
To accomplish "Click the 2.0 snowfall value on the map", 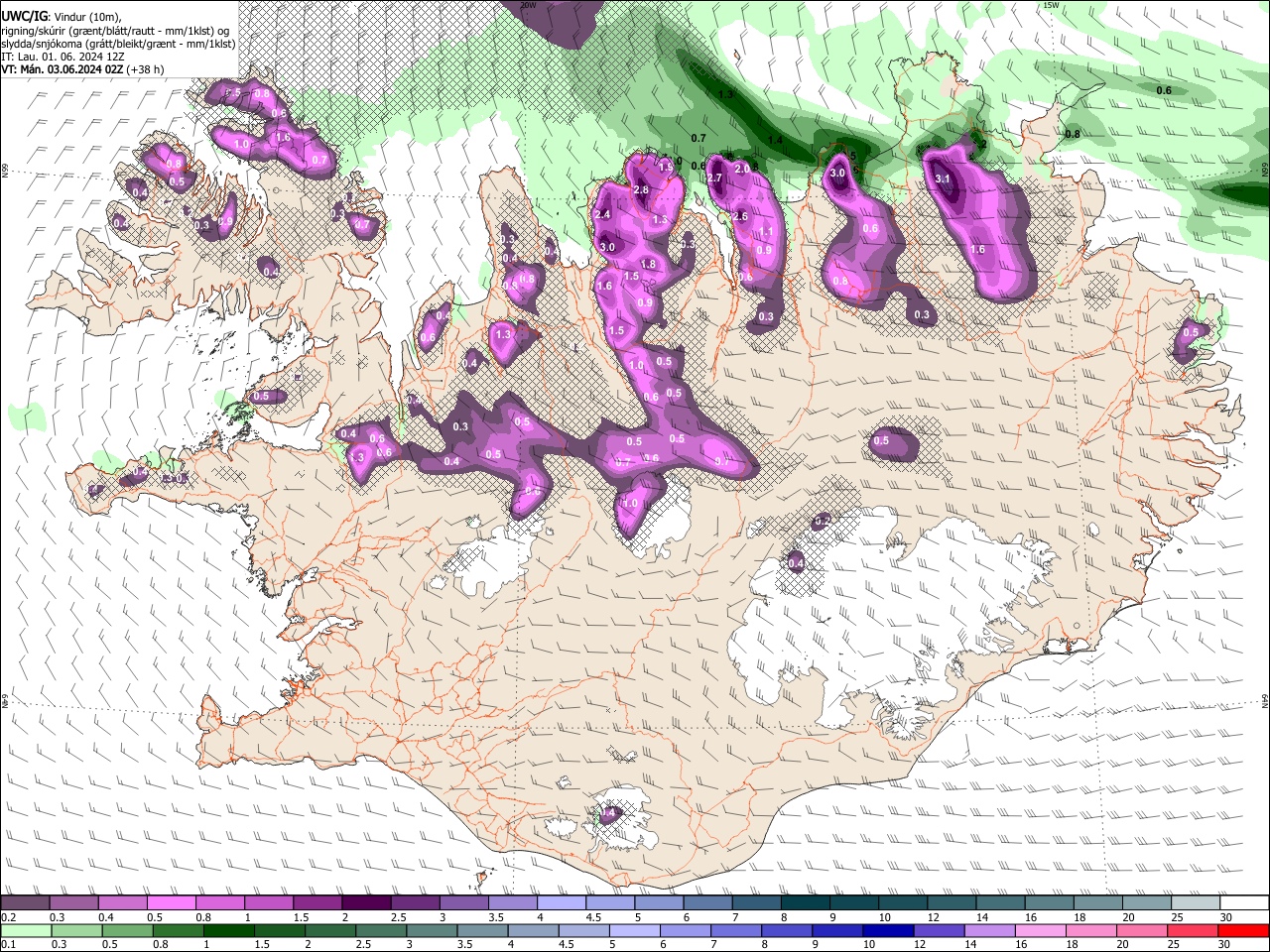I will [741, 169].
